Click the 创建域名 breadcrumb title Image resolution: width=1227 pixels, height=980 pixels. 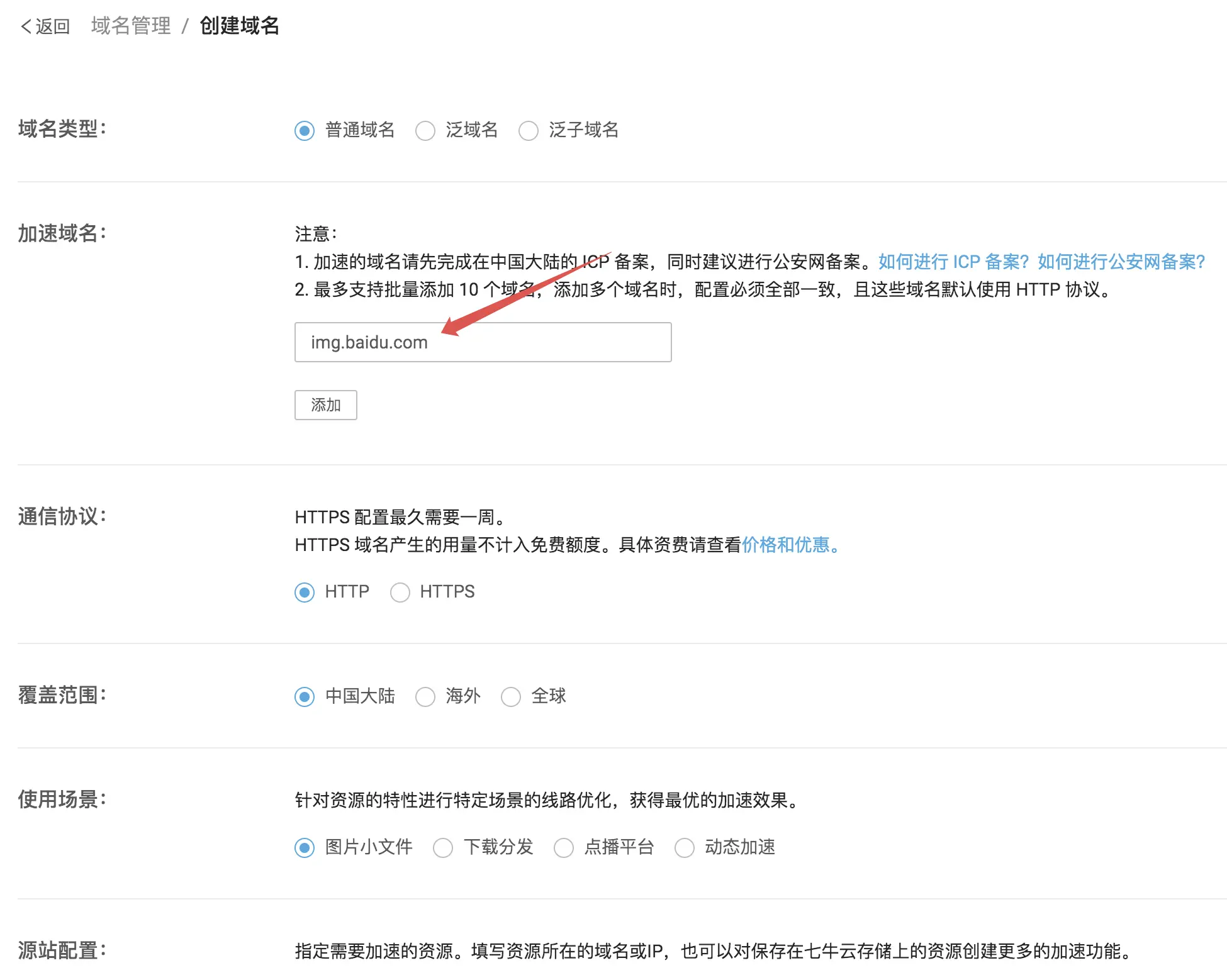[239, 26]
